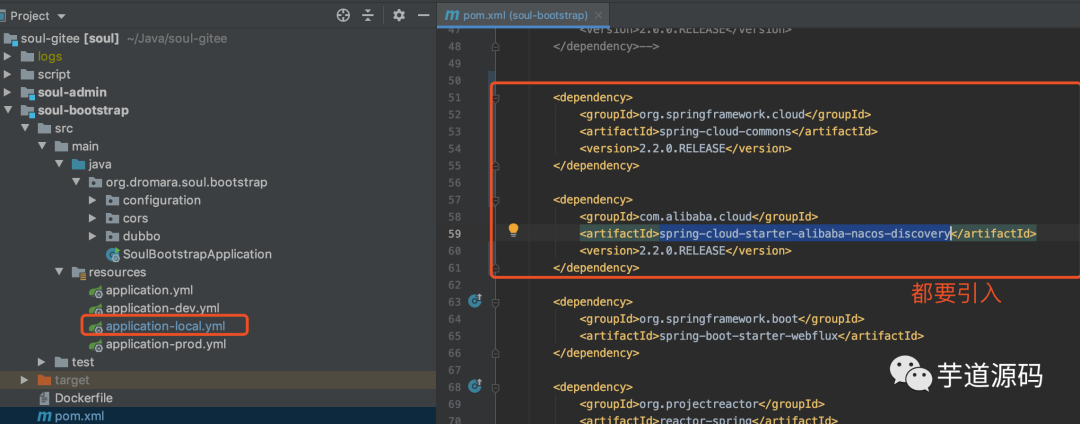Click the soul-admin module folder icon
Viewport: 1080px width, 424px height.
pos(28,92)
